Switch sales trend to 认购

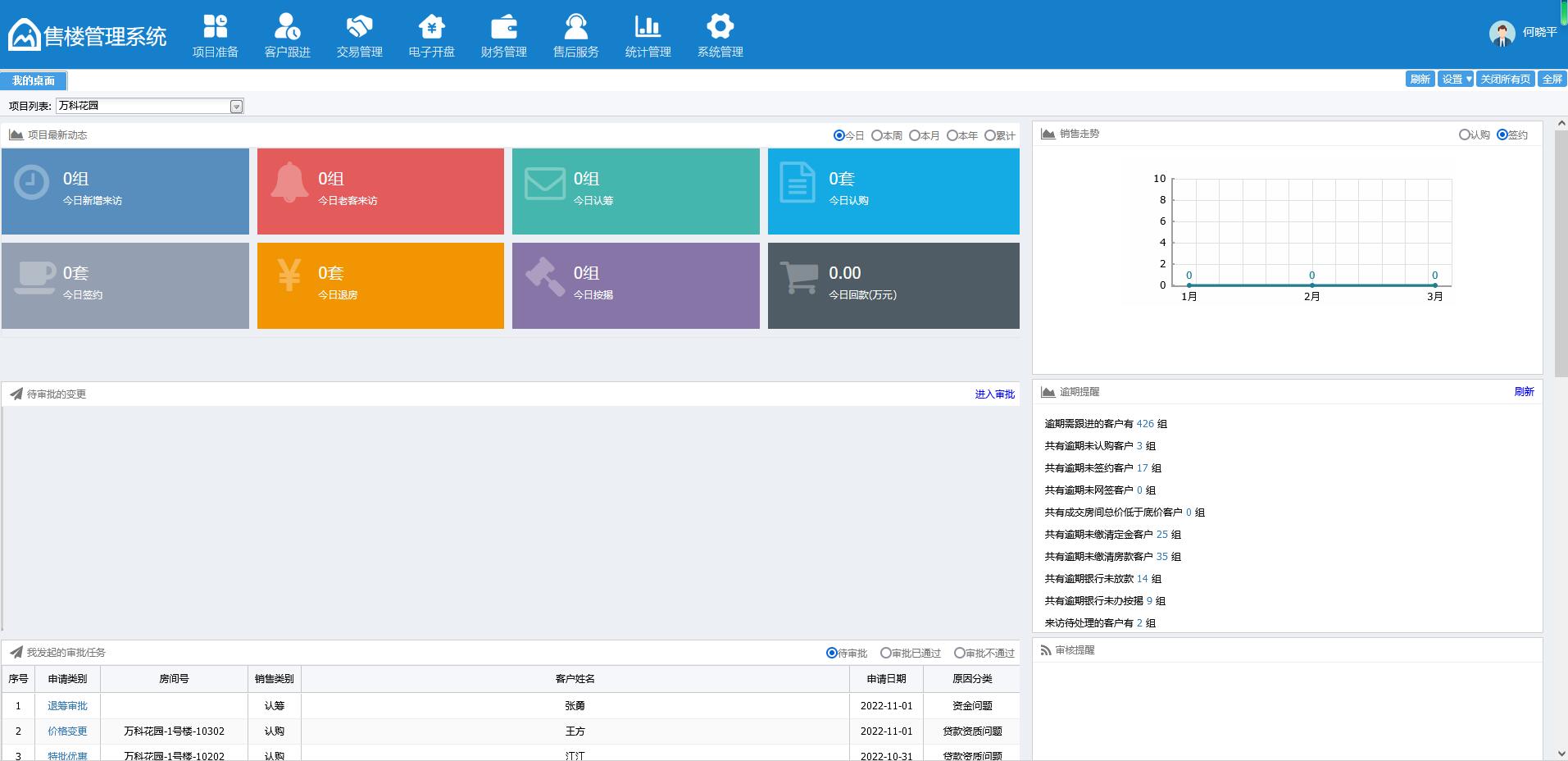click(1464, 134)
